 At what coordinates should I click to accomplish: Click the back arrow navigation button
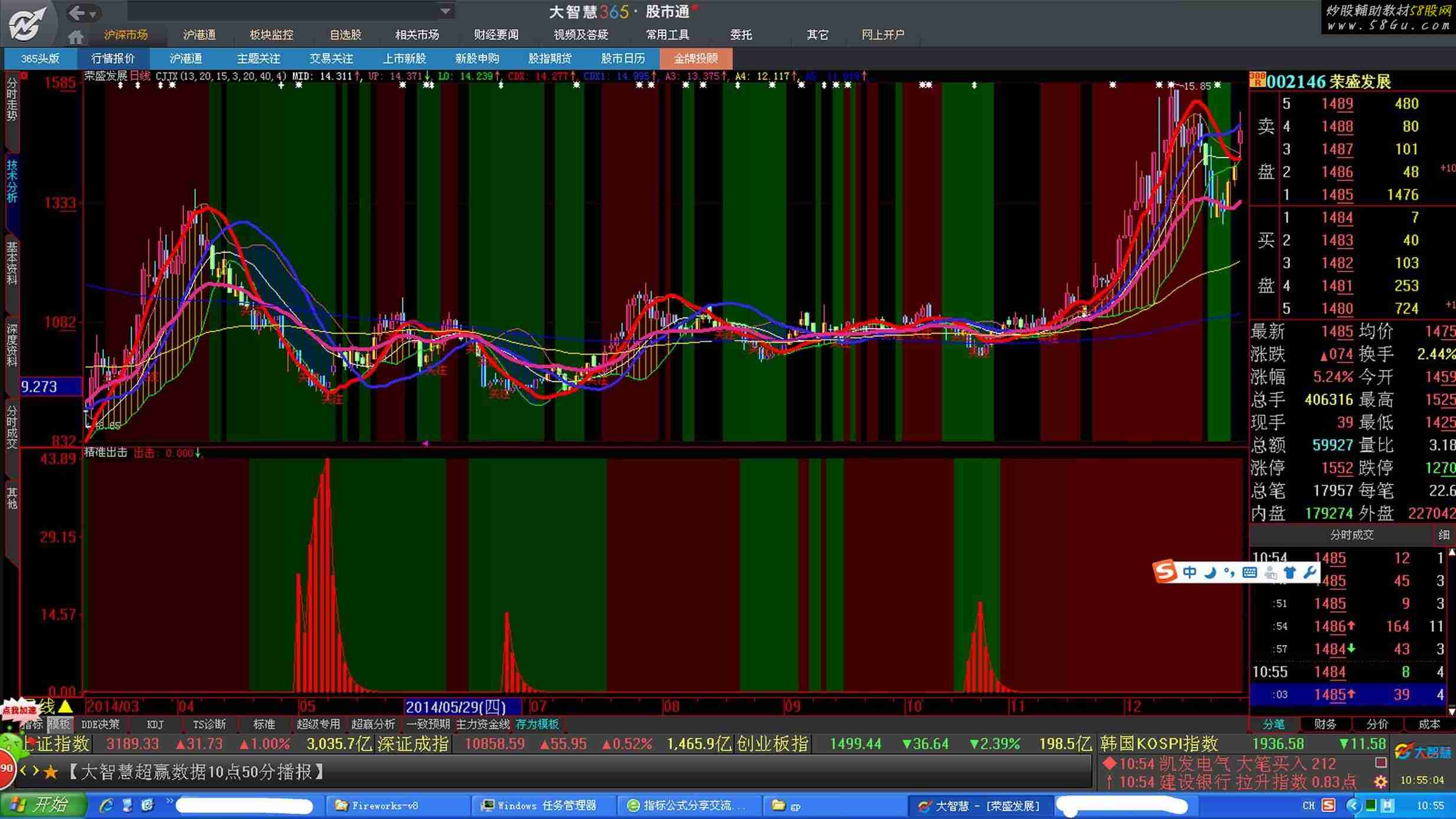(x=76, y=12)
